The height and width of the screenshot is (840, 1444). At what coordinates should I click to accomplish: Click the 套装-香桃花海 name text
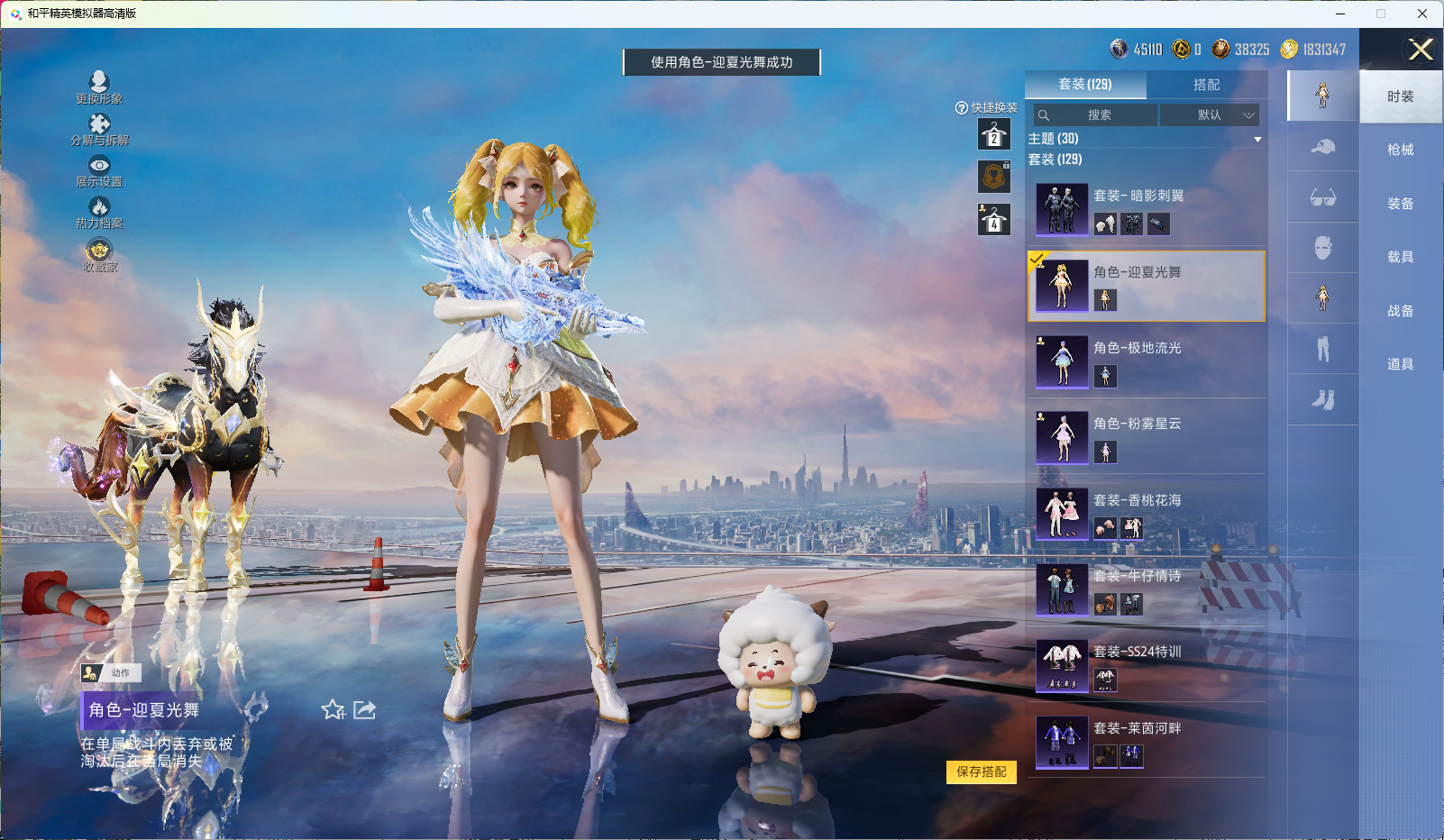1138,500
